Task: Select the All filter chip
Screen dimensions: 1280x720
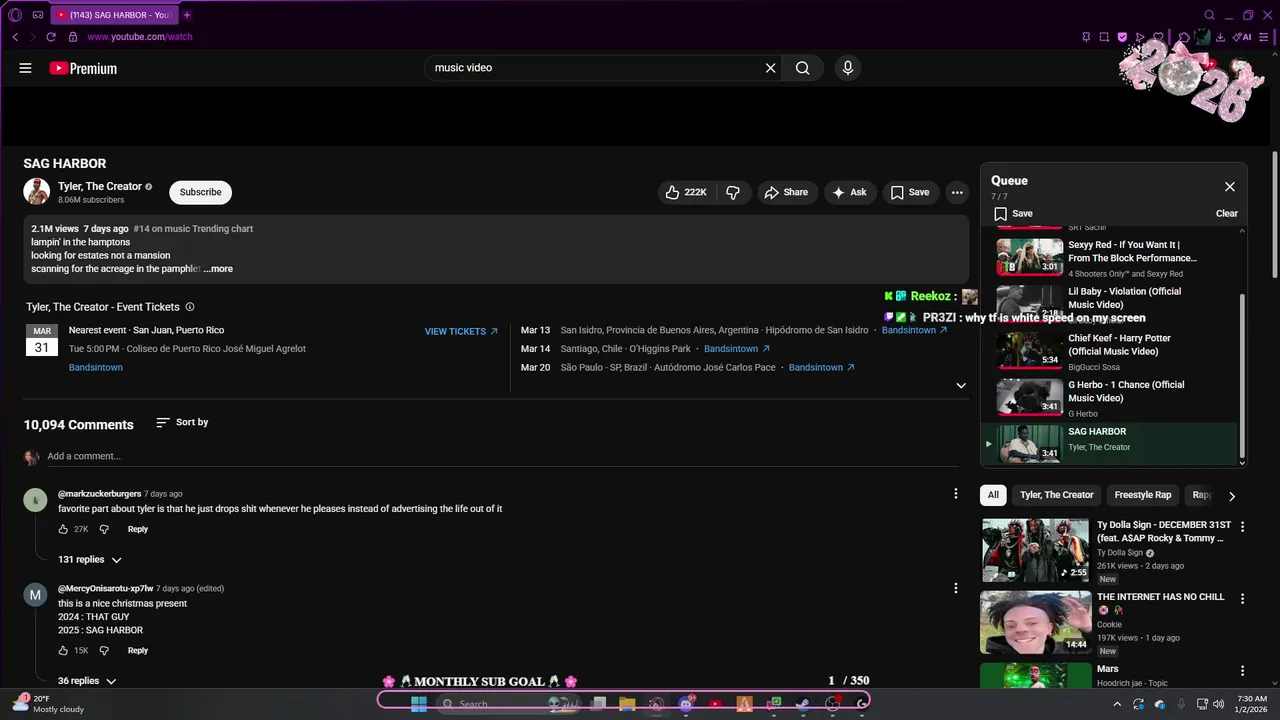Action: (x=993, y=495)
